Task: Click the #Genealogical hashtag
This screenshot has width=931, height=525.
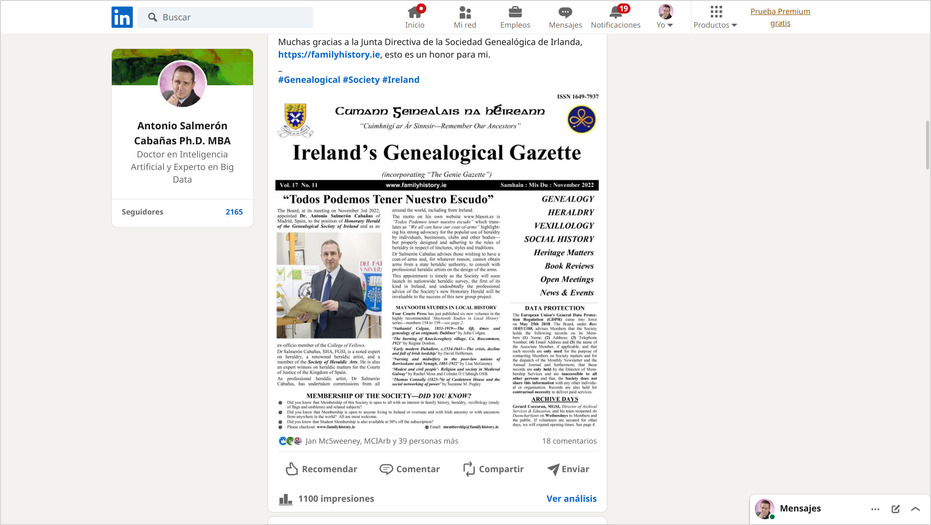Action: (x=309, y=80)
